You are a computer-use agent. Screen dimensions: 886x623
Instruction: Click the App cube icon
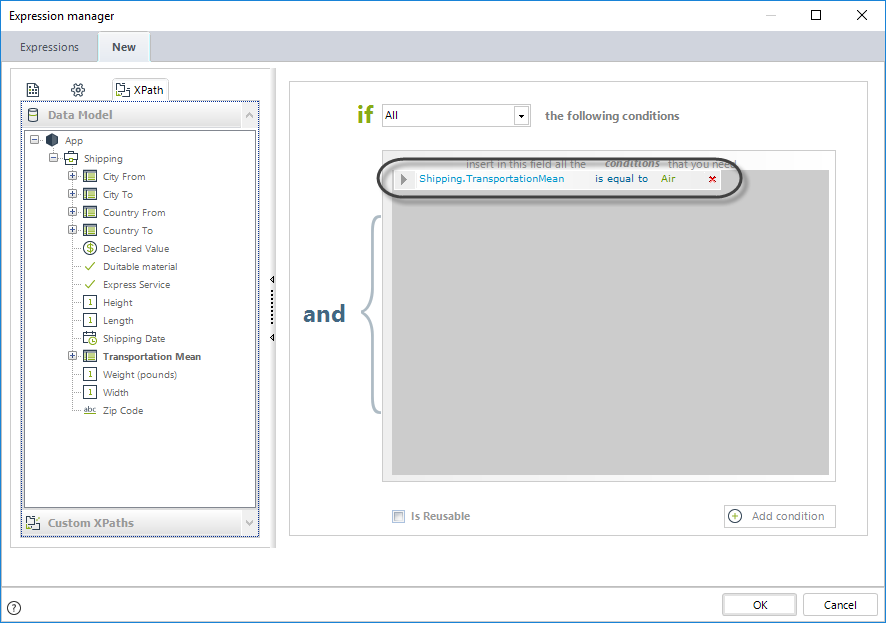click(52, 140)
